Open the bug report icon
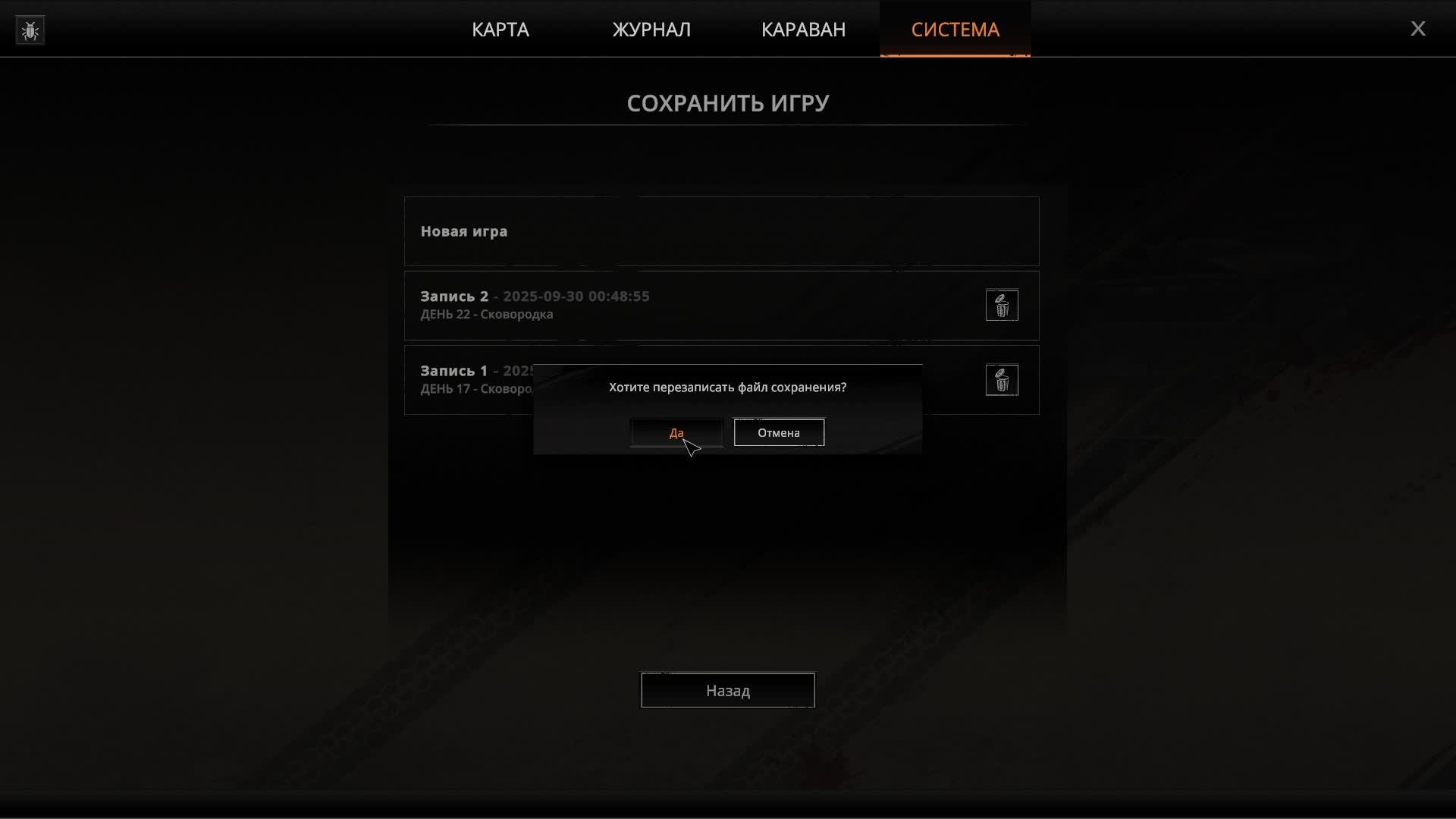 (x=30, y=30)
